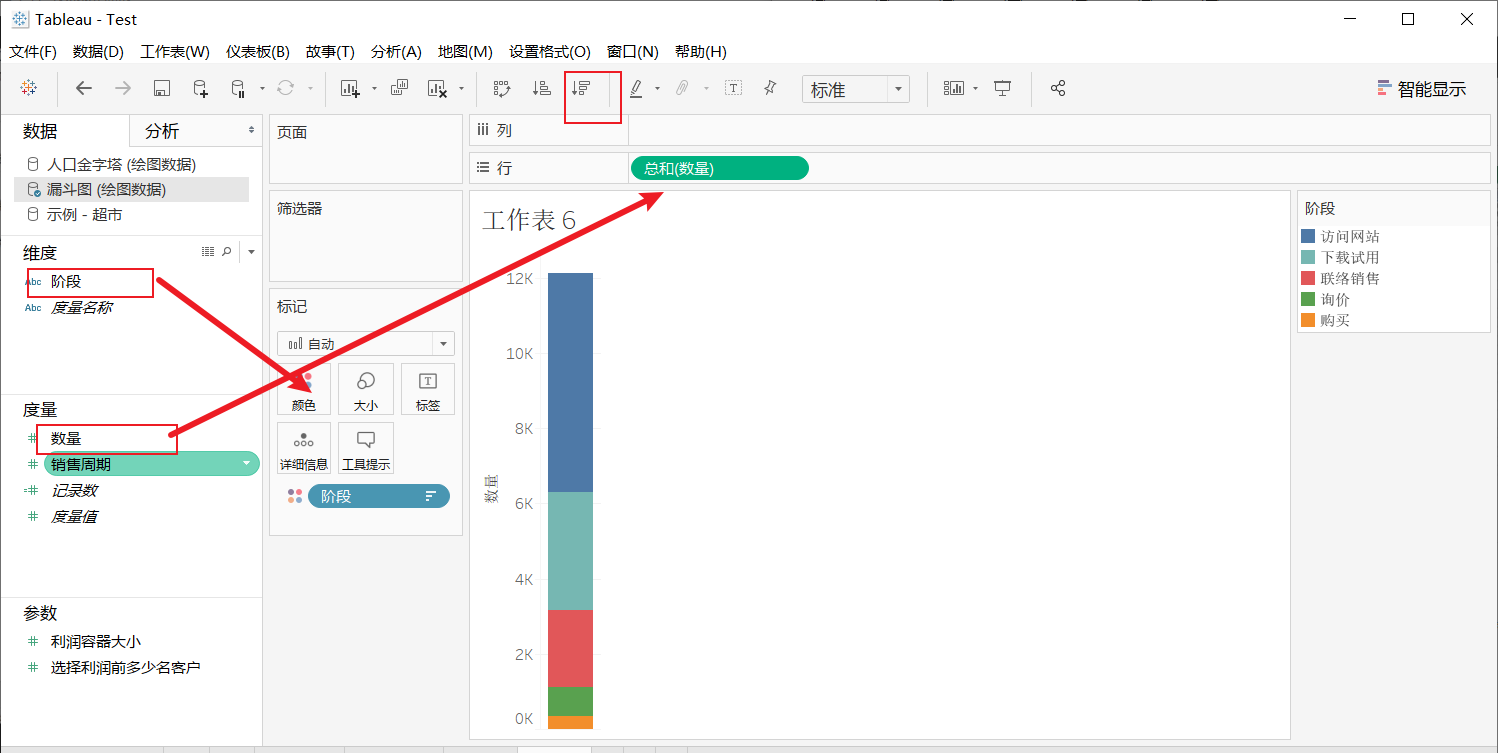Click the highlight pen icon
This screenshot has width=1498, height=753.
(x=636, y=88)
